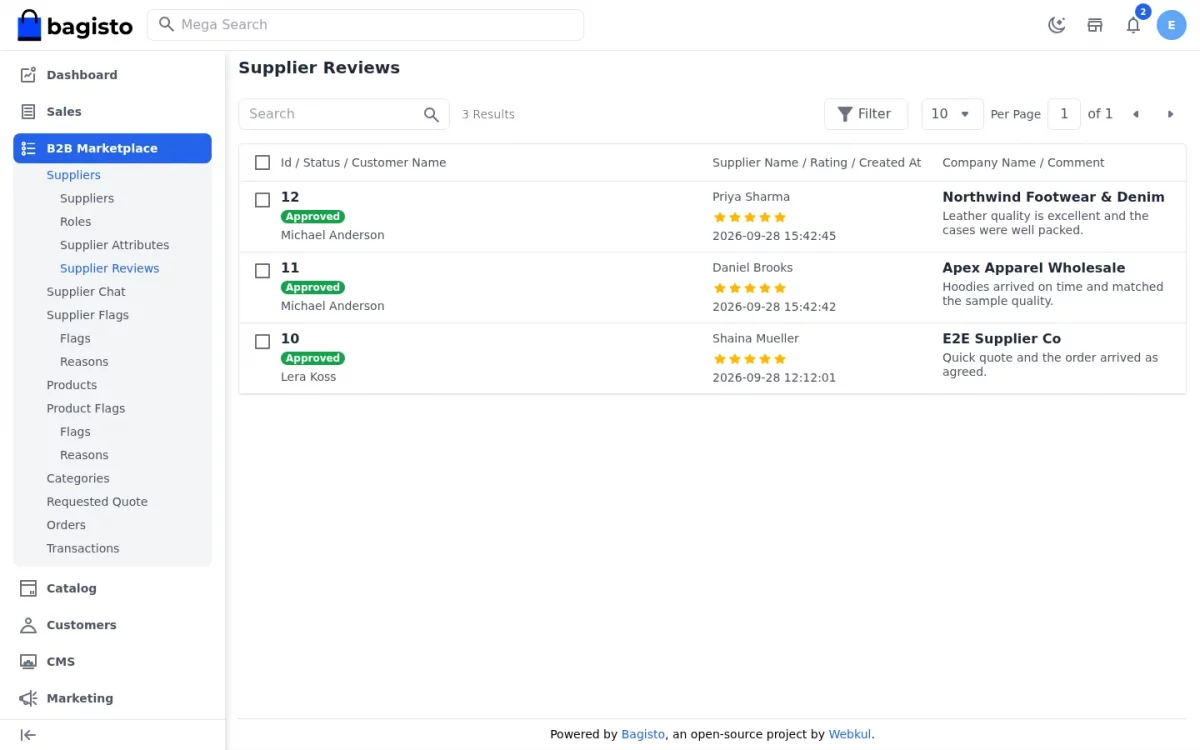Viewport: 1200px width, 750px height.
Task: Click the Customers sidebar icon
Action: point(28,625)
